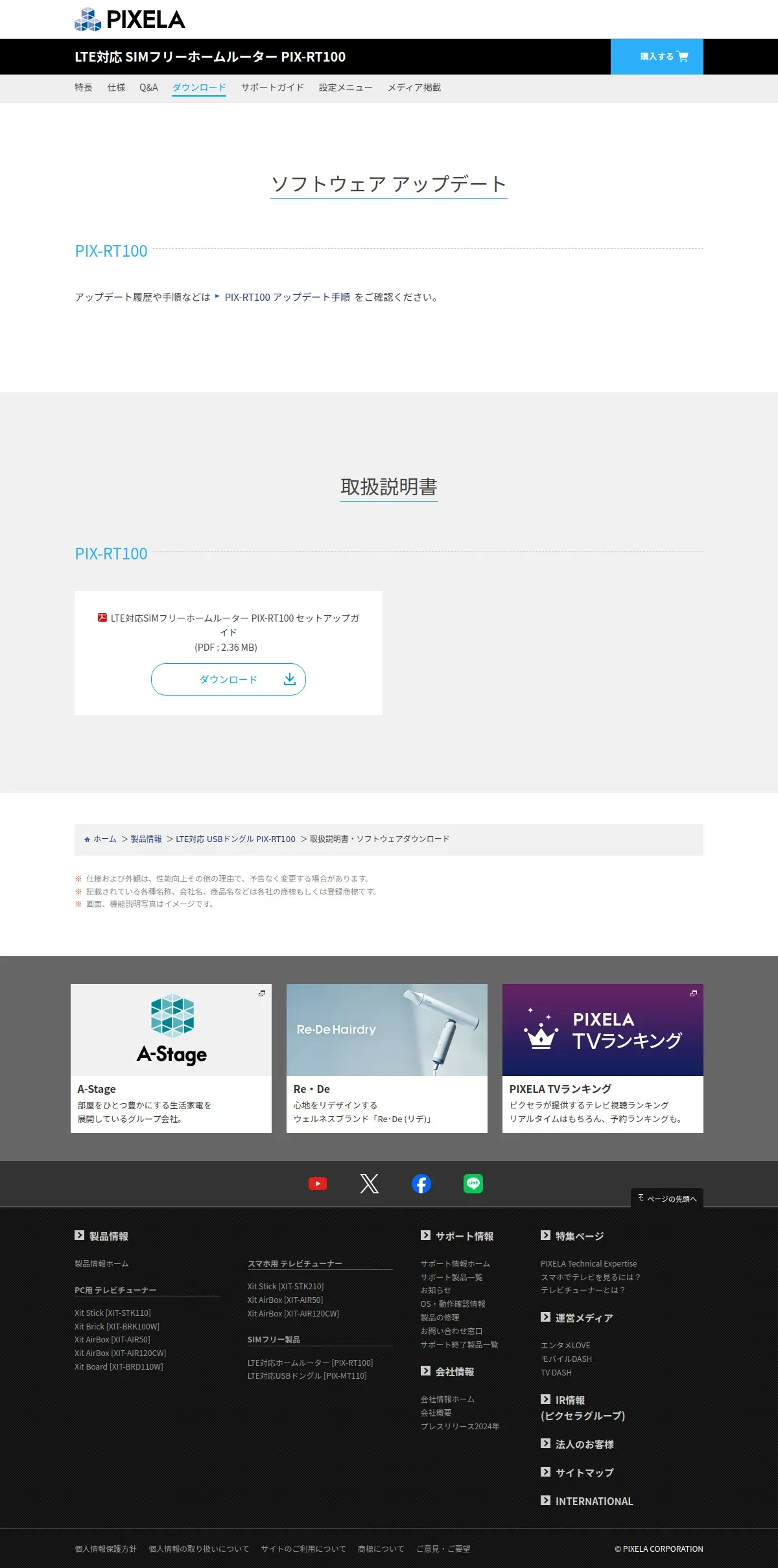Open the Facebook social icon
The image size is (778, 1568).
tap(421, 1184)
